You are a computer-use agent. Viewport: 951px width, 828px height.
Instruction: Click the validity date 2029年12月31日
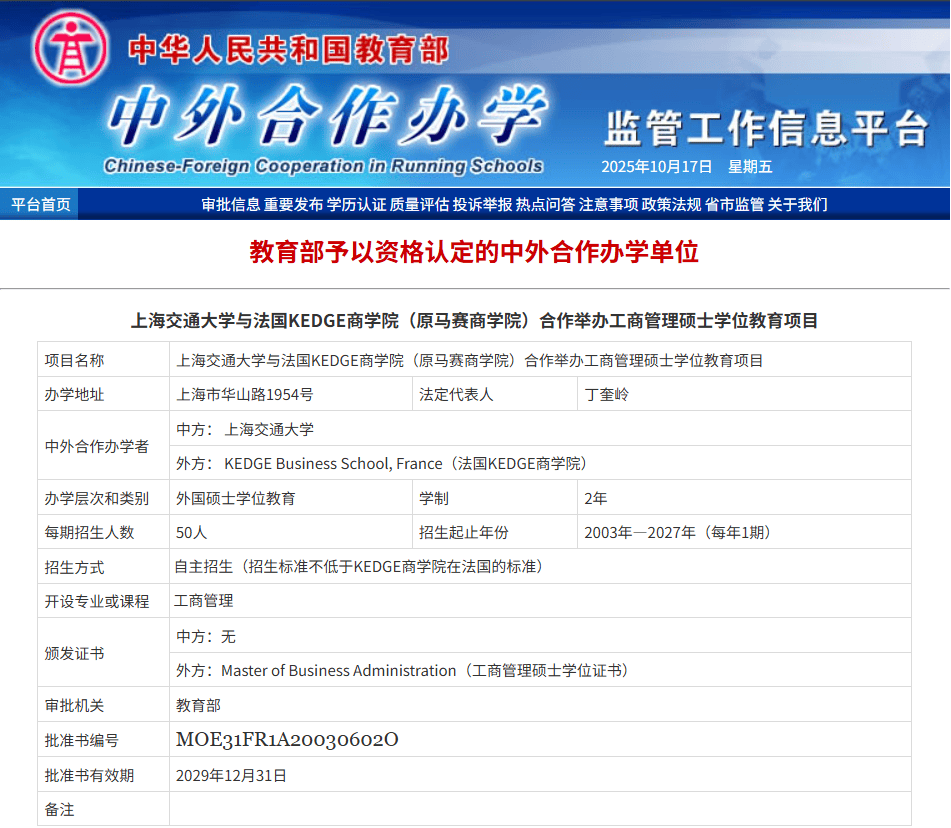pos(231,775)
